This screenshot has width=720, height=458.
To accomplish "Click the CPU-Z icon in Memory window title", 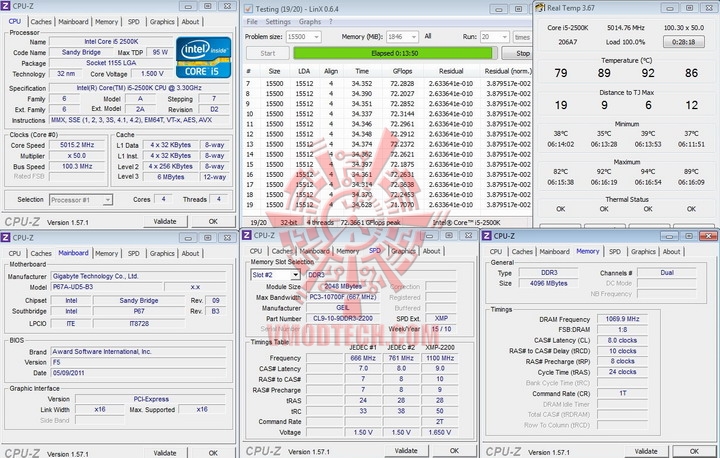I will coord(487,236).
